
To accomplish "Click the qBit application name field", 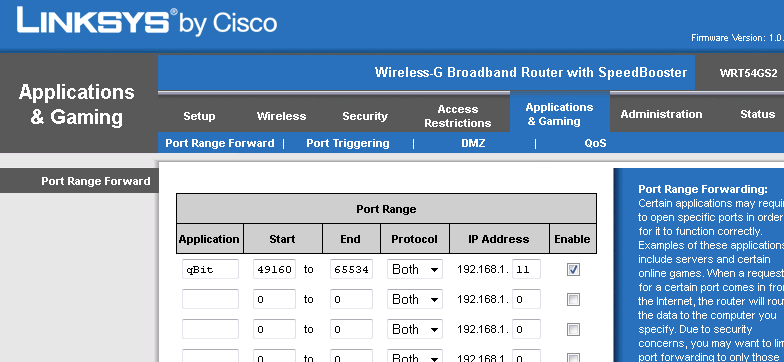I will click(x=210, y=270).
